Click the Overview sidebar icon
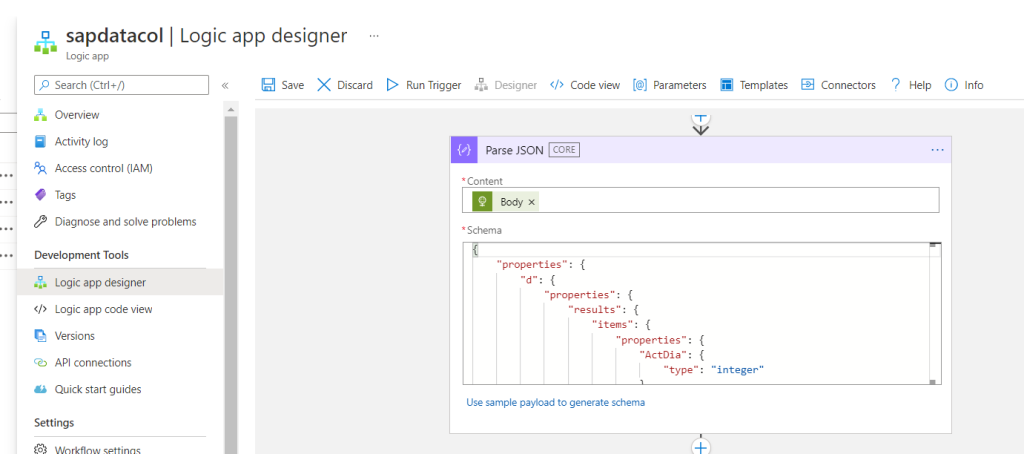 pyautogui.click(x=40, y=115)
